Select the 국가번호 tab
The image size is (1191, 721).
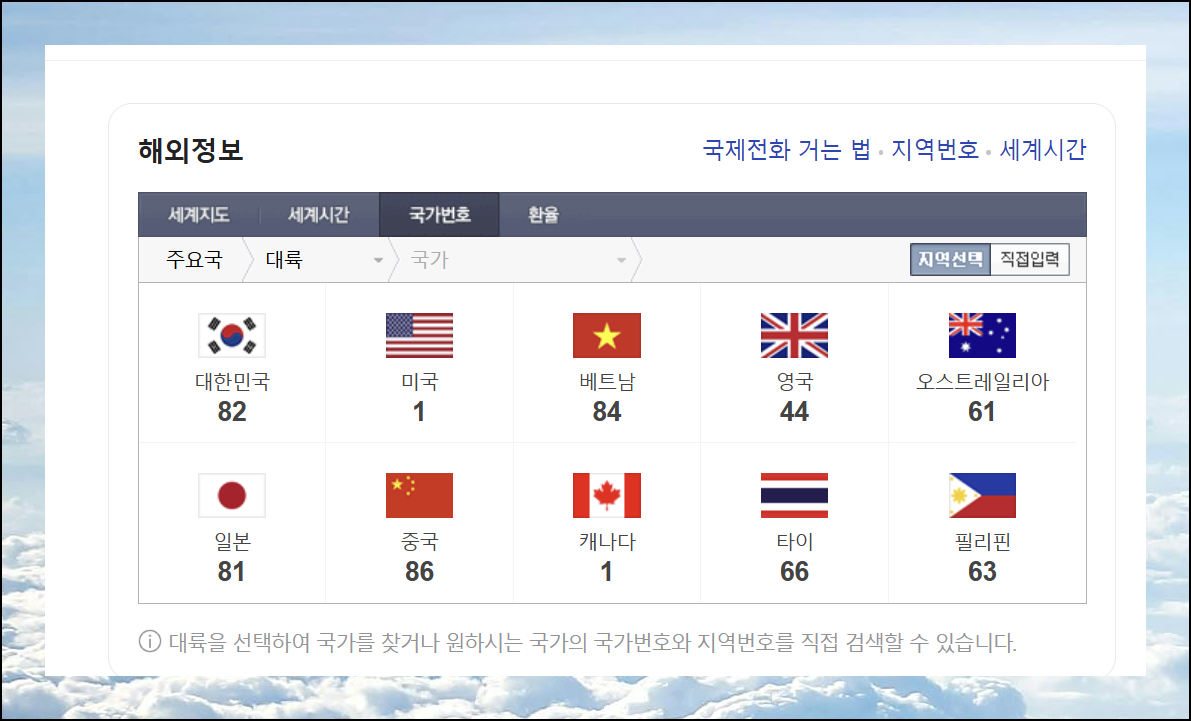click(439, 215)
